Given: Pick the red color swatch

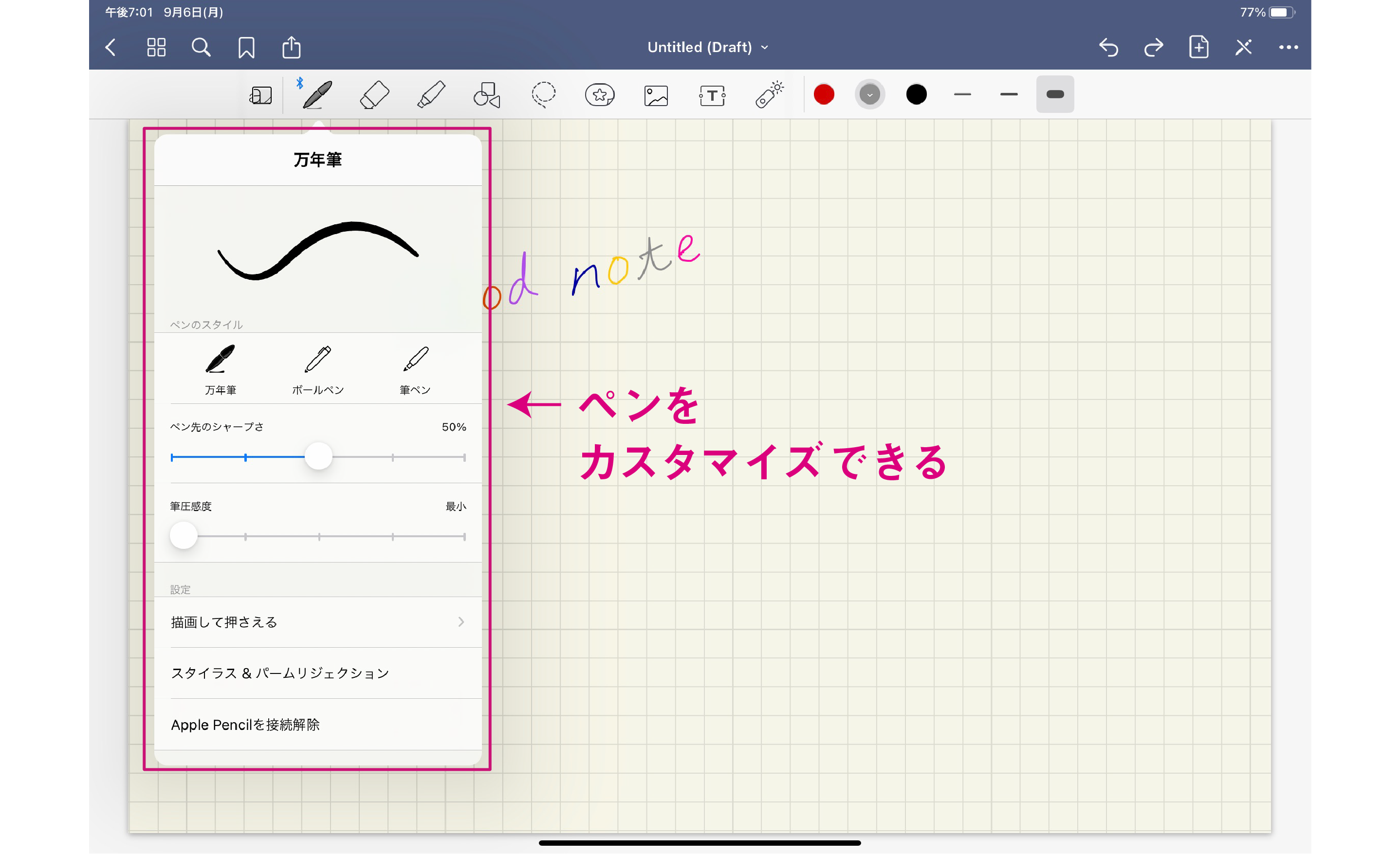Looking at the screenshot, I should click(x=823, y=94).
